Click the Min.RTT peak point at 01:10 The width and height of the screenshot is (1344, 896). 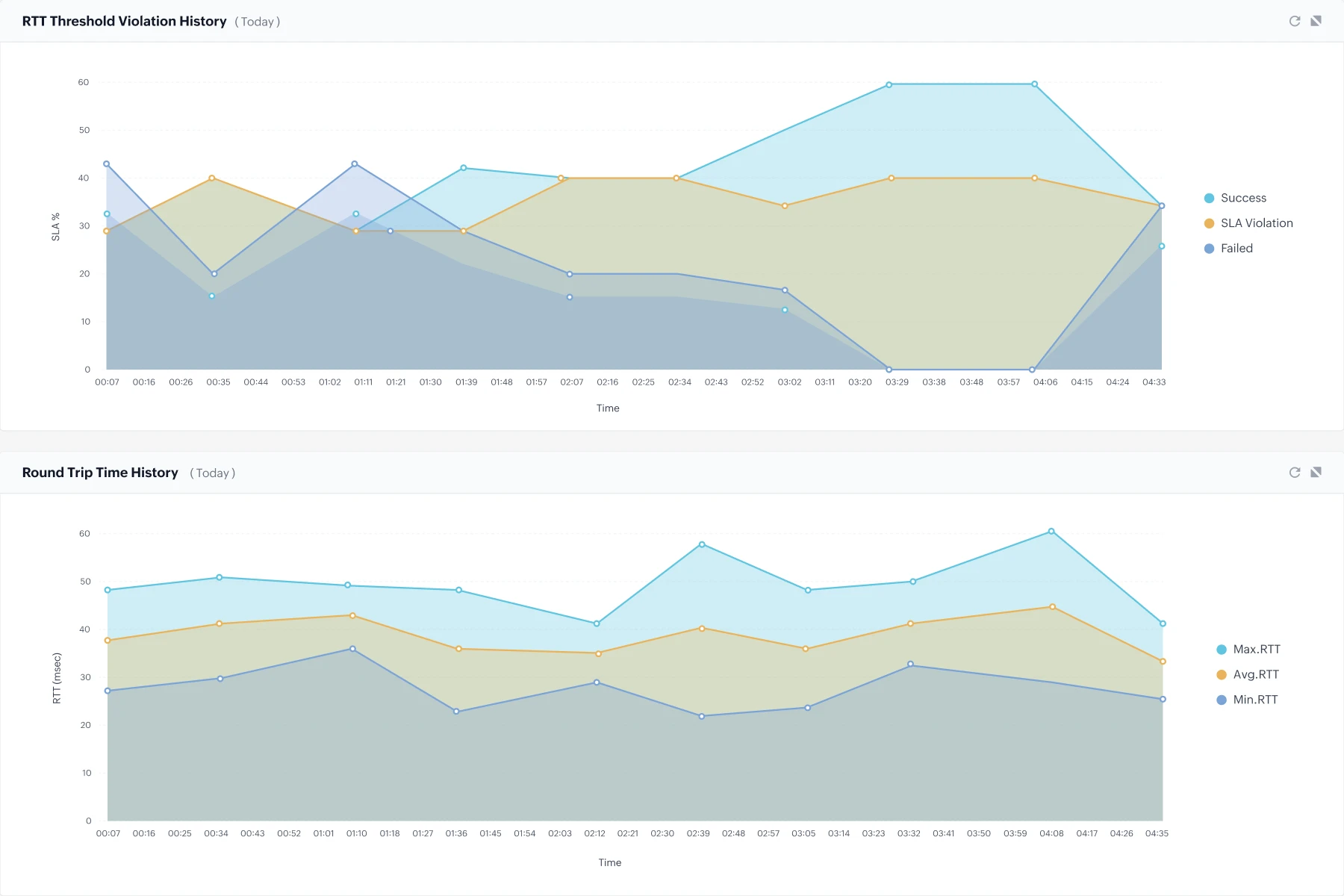pos(352,649)
